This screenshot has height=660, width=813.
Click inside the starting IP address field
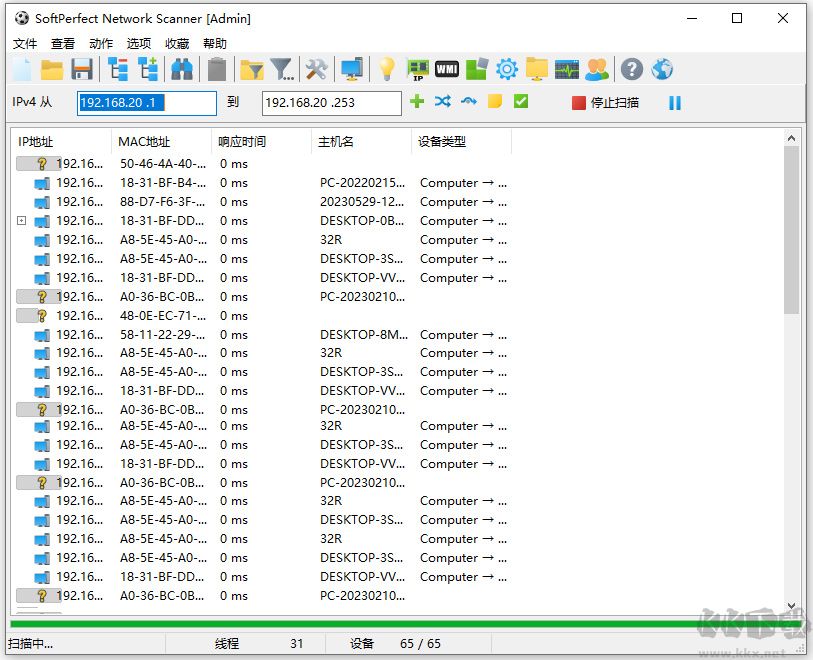tap(145, 102)
